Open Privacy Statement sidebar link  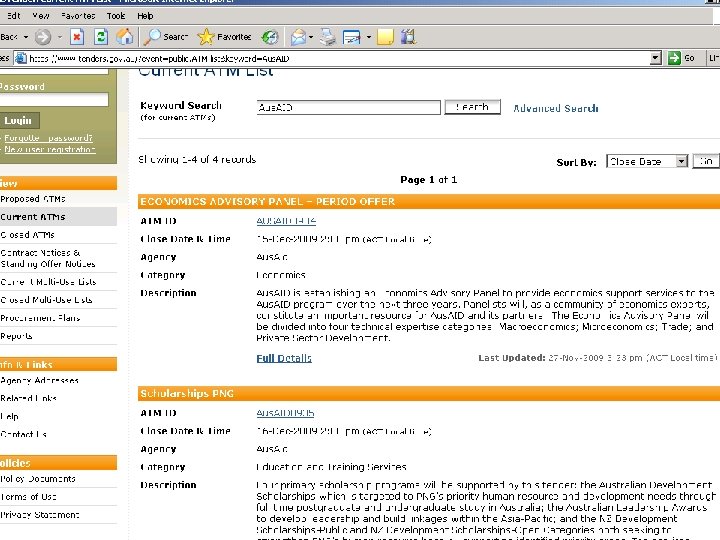(39, 515)
